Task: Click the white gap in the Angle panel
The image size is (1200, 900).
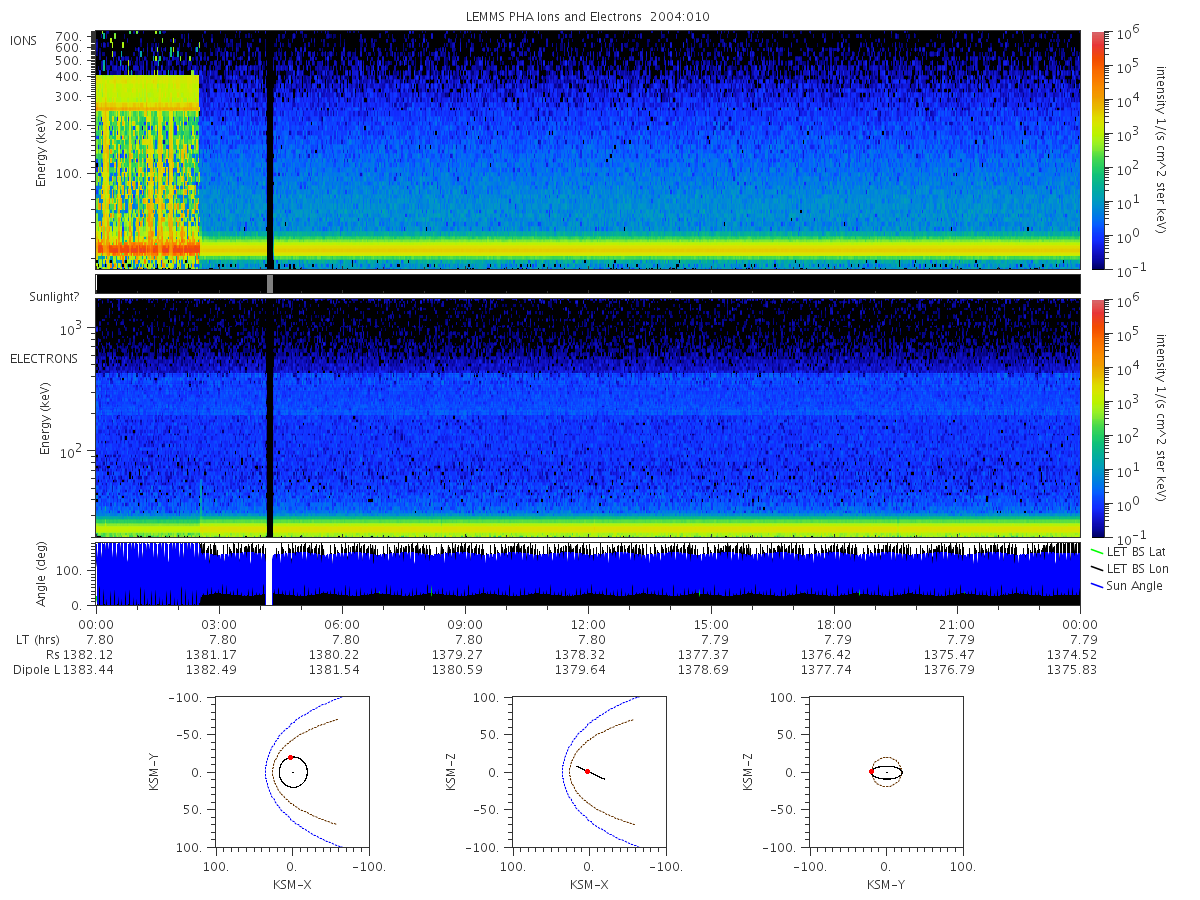Action: [269, 576]
